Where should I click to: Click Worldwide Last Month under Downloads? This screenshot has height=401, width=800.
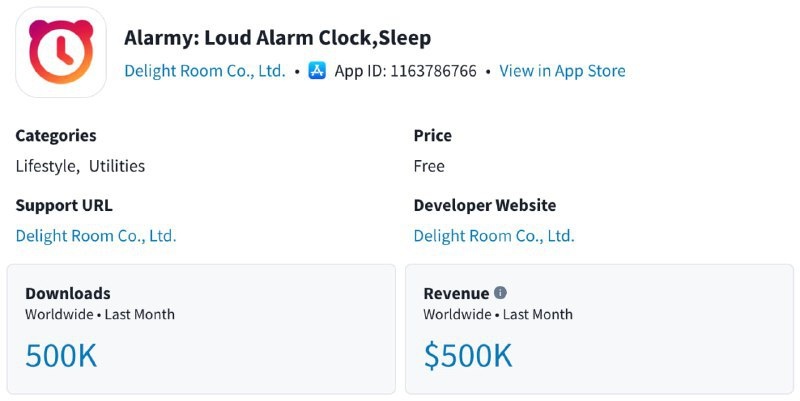pyautogui.click(x=100, y=314)
